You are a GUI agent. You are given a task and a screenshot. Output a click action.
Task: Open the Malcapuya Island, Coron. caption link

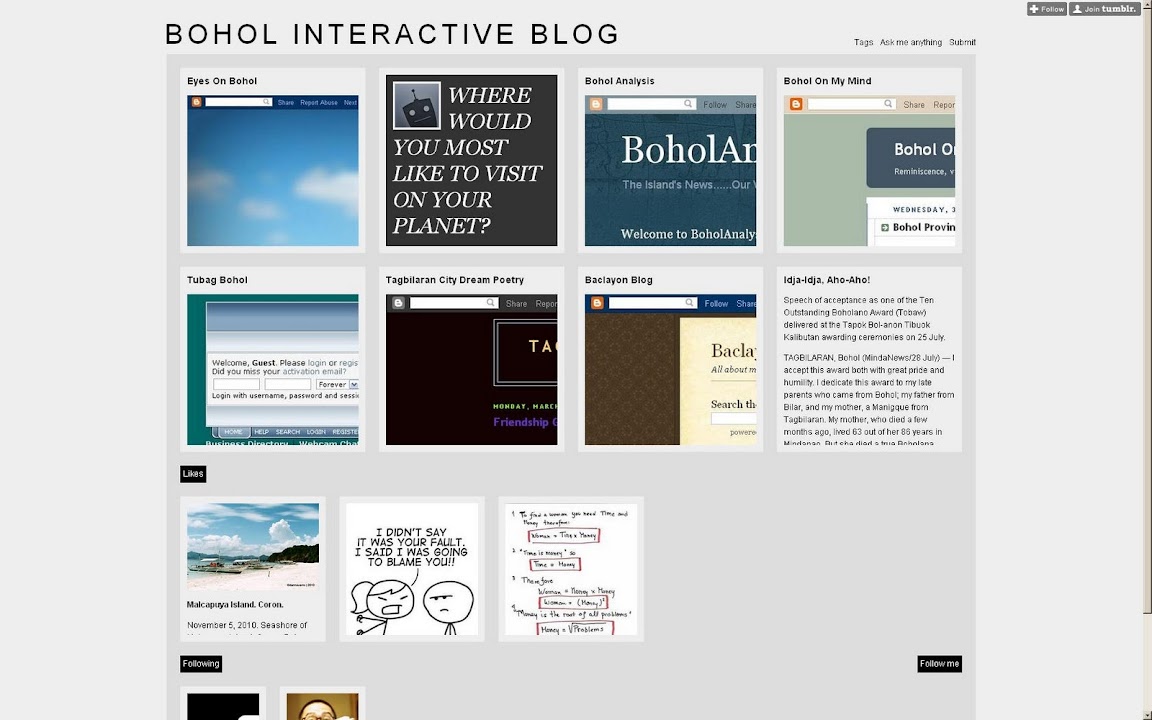pyautogui.click(x=235, y=605)
